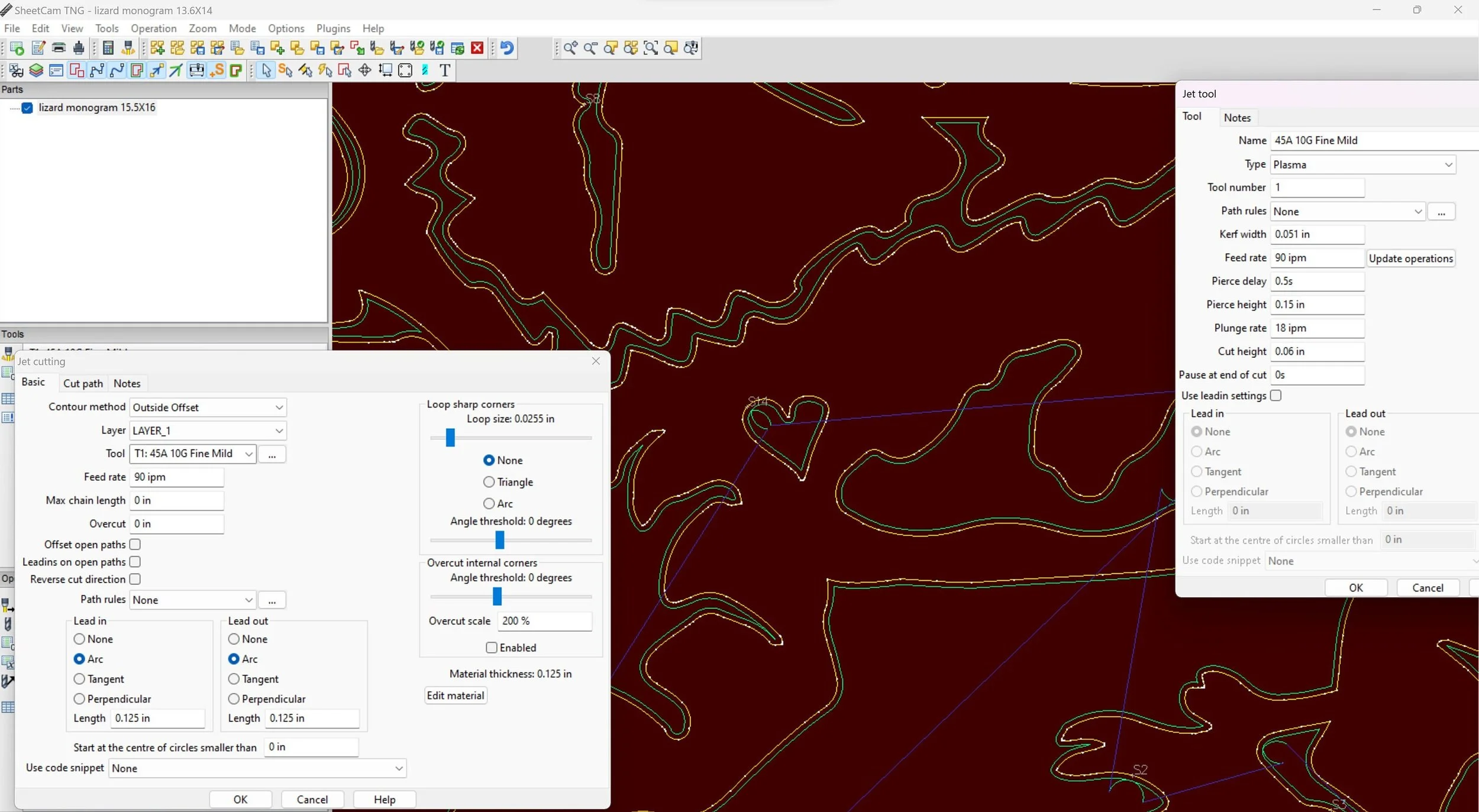Image resolution: width=1479 pixels, height=812 pixels.
Task: Select Triangle loop sharp corners option
Action: pyautogui.click(x=489, y=482)
